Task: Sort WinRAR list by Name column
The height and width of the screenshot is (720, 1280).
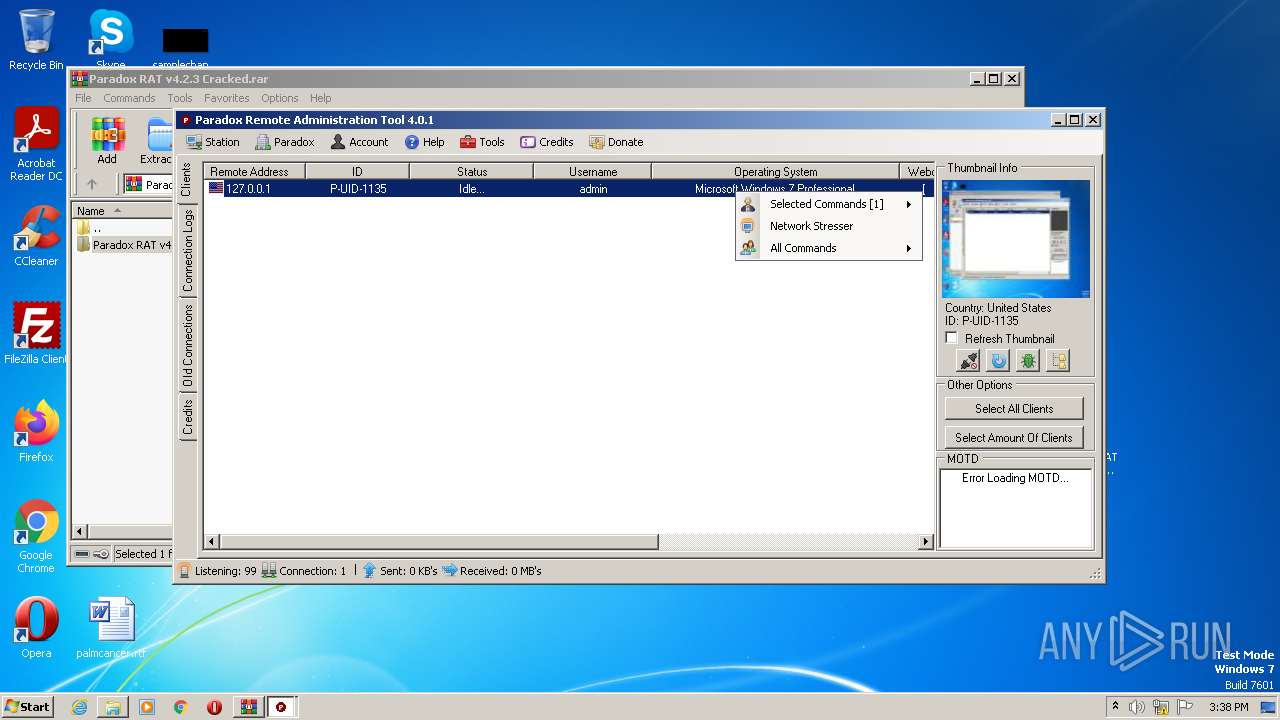Action: tap(122, 211)
